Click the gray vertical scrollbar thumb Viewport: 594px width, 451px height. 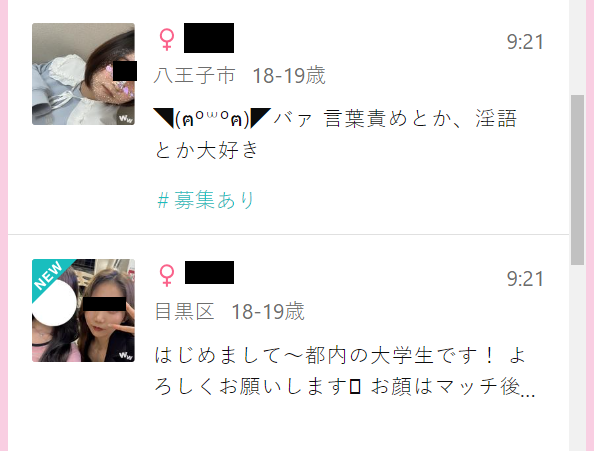tap(577, 180)
